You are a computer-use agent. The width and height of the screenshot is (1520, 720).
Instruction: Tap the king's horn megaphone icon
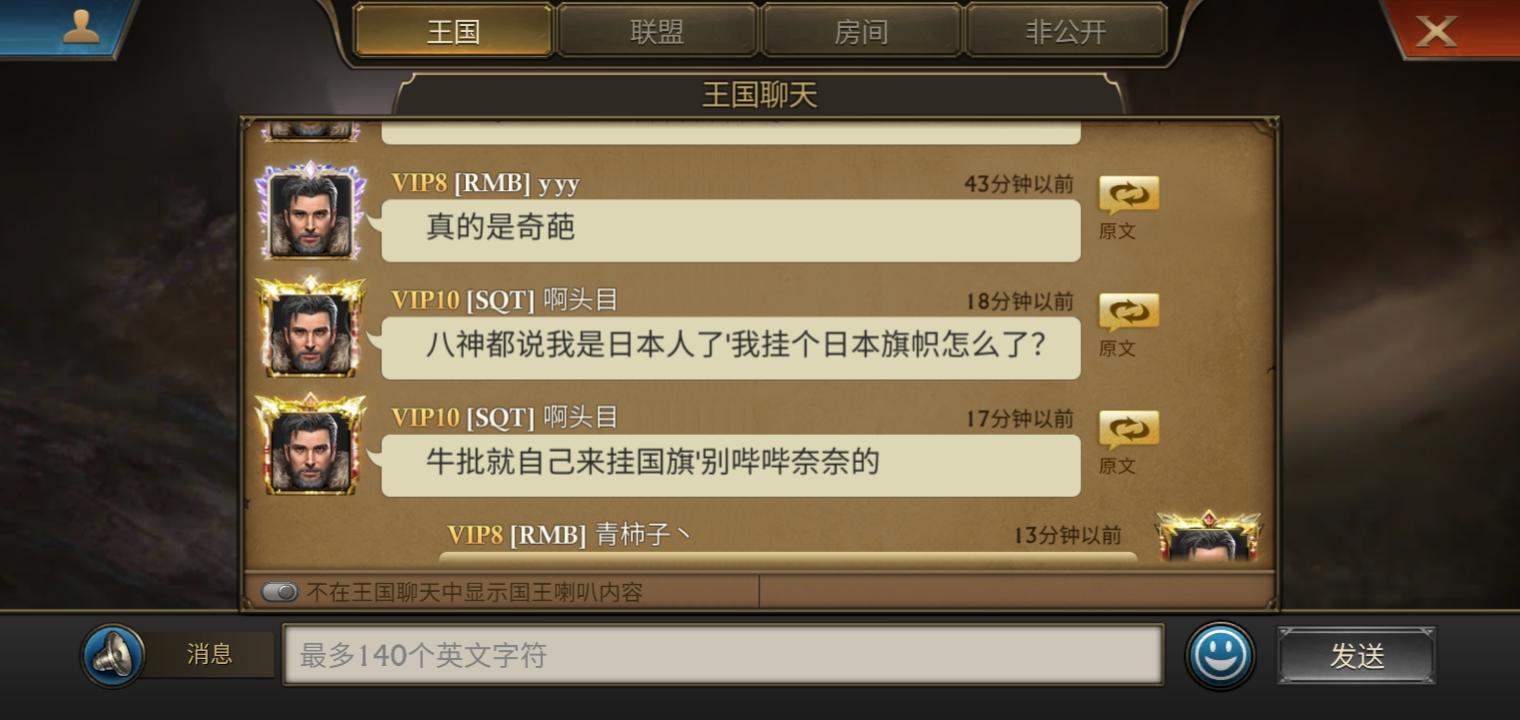tap(113, 656)
